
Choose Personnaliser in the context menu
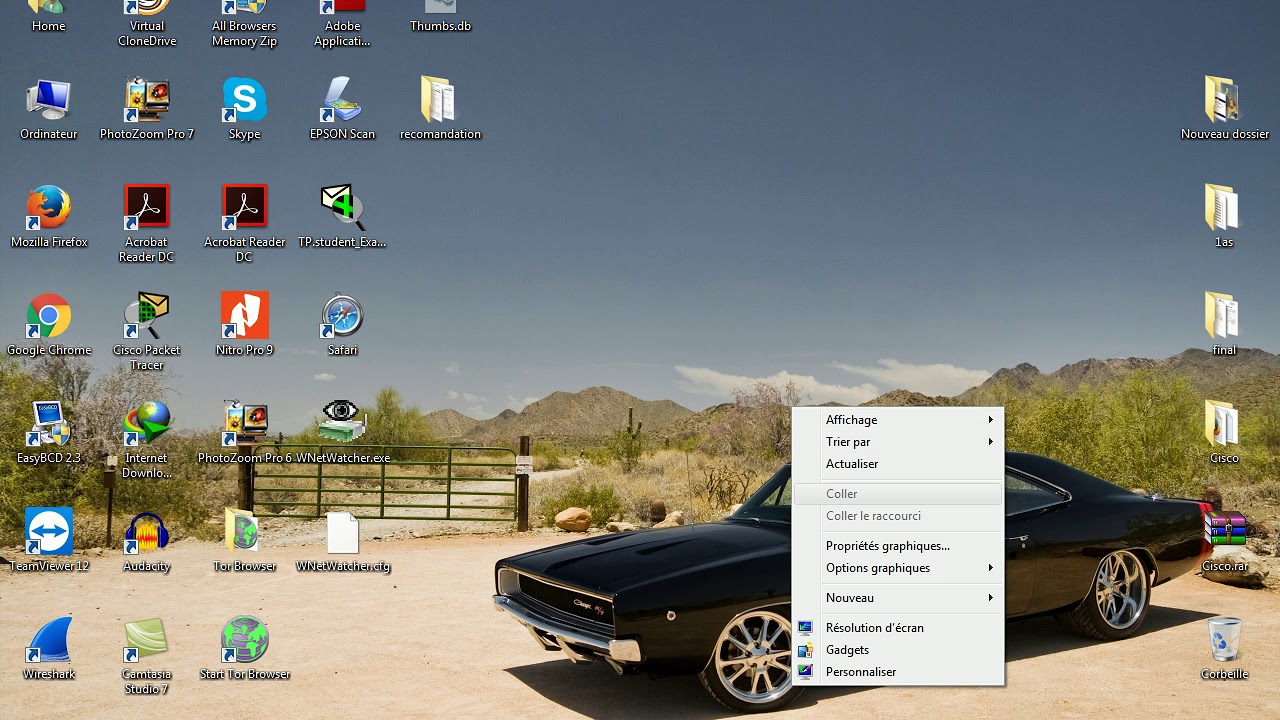pos(898,672)
